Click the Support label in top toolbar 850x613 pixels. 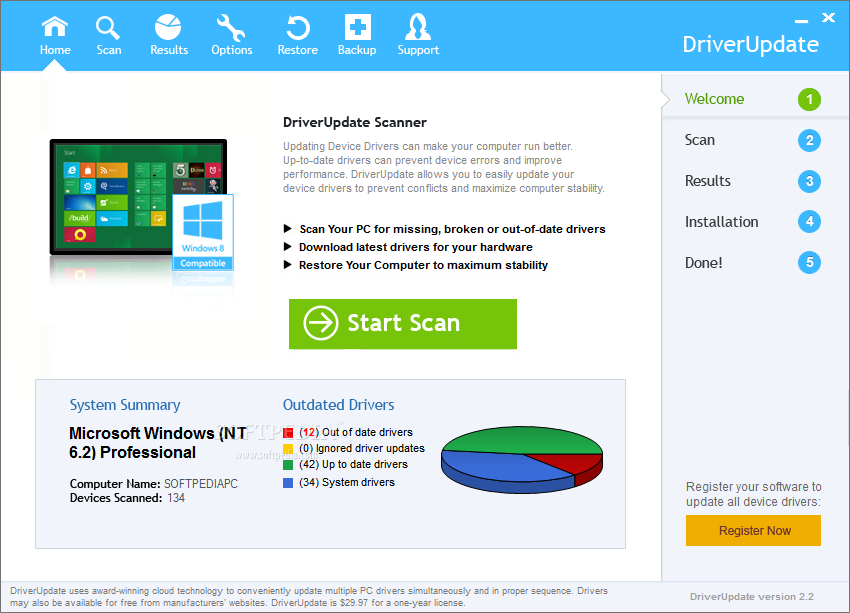pyautogui.click(x=418, y=50)
